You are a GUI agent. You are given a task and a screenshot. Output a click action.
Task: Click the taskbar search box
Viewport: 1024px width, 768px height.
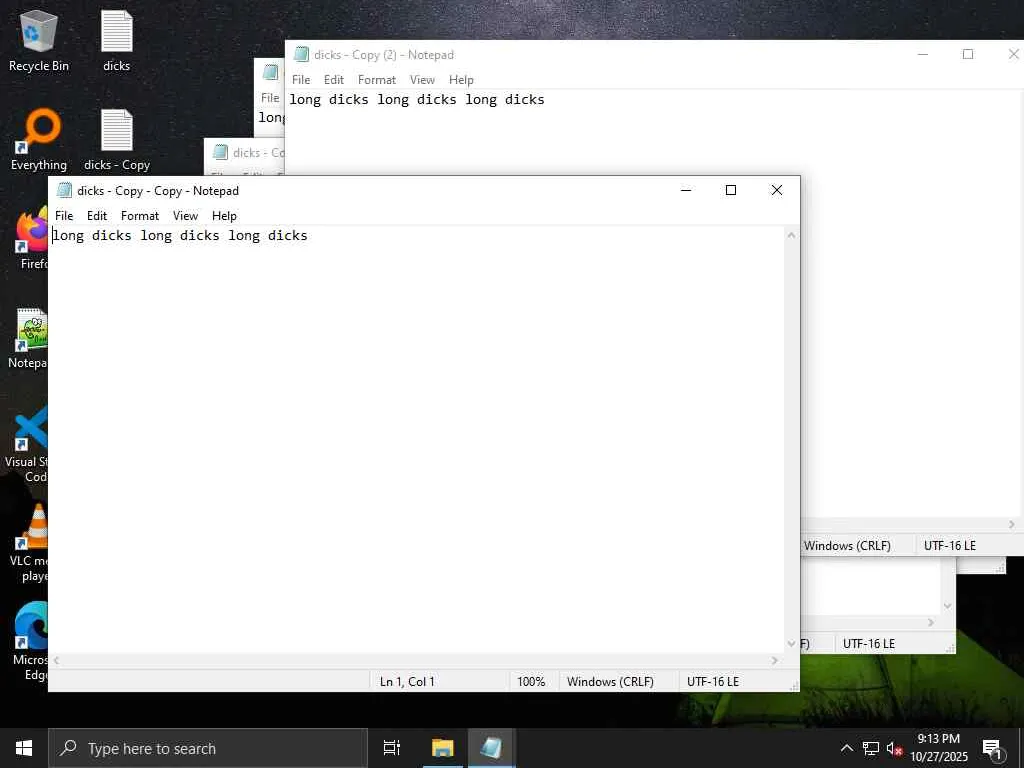[208, 748]
